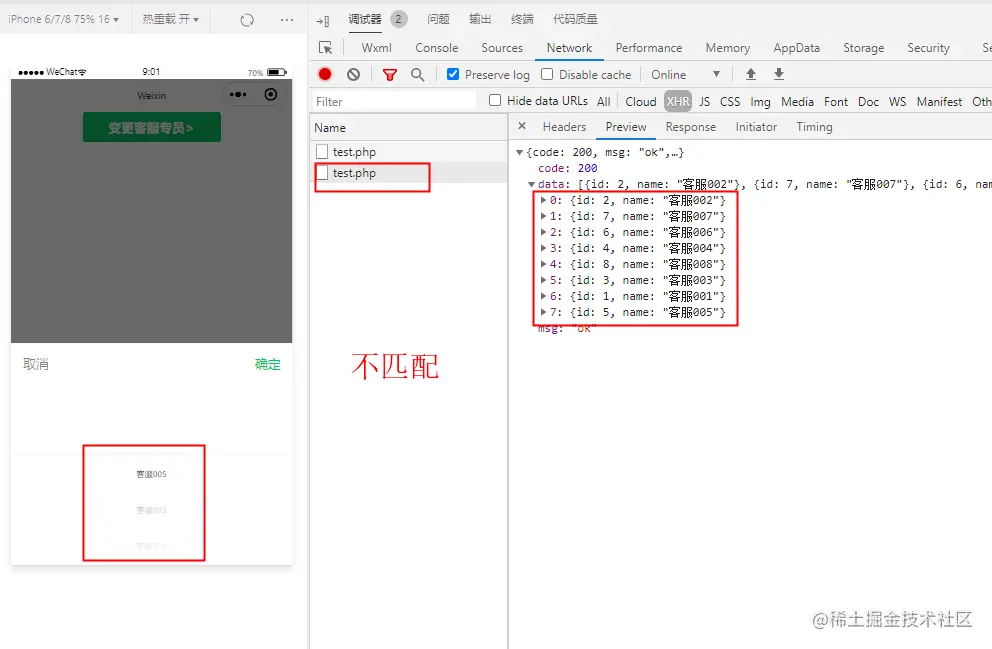Select the inspect element cursor icon
This screenshot has height=649, width=992.
tap(326, 47)
